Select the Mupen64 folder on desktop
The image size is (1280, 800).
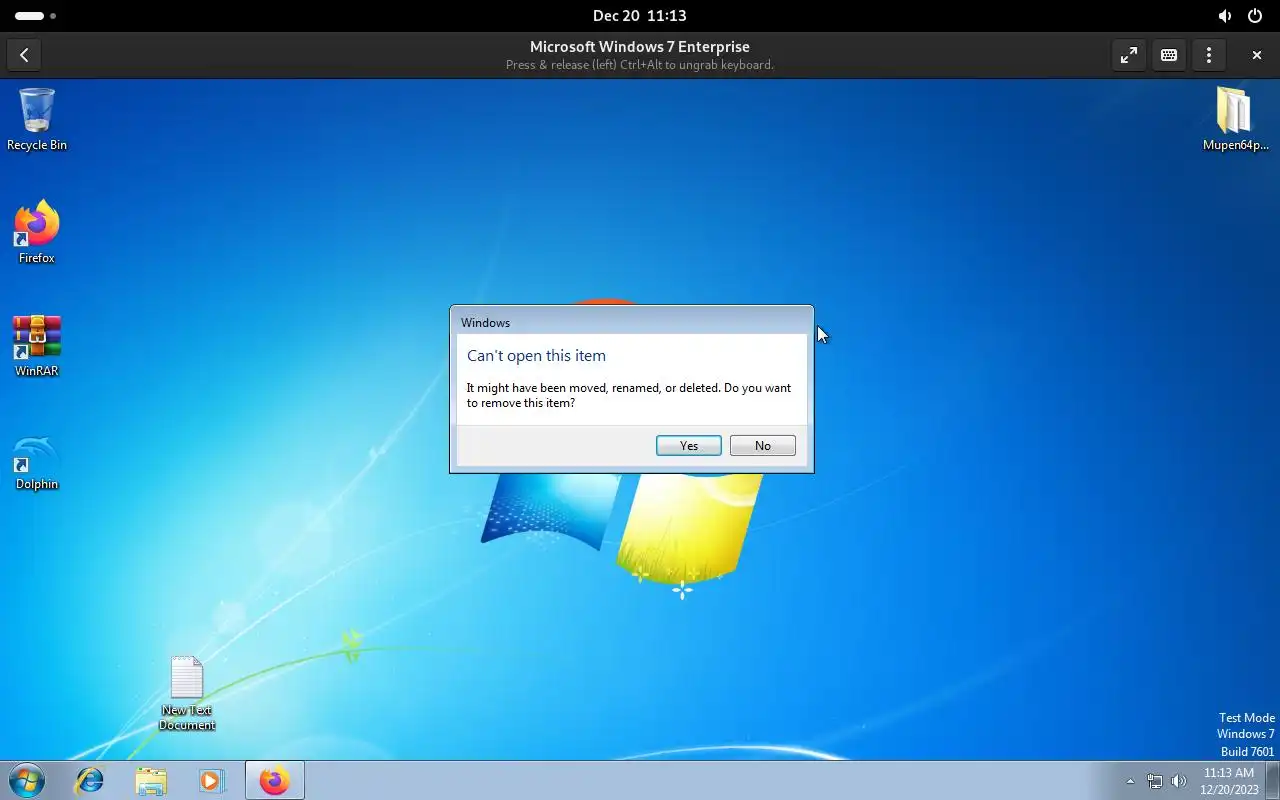(1235, 119)
